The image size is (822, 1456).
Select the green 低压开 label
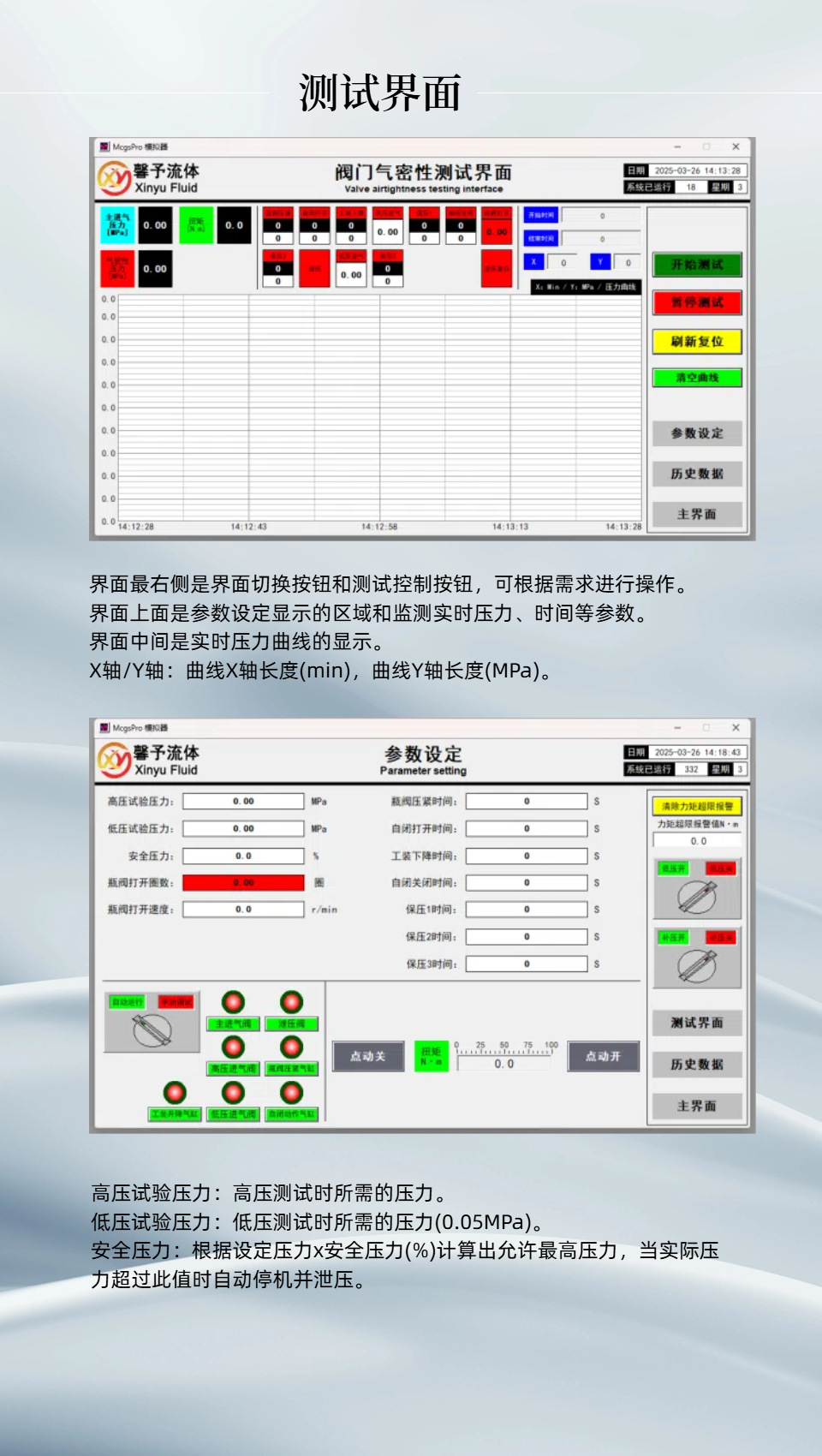click(x=674, y=868)
